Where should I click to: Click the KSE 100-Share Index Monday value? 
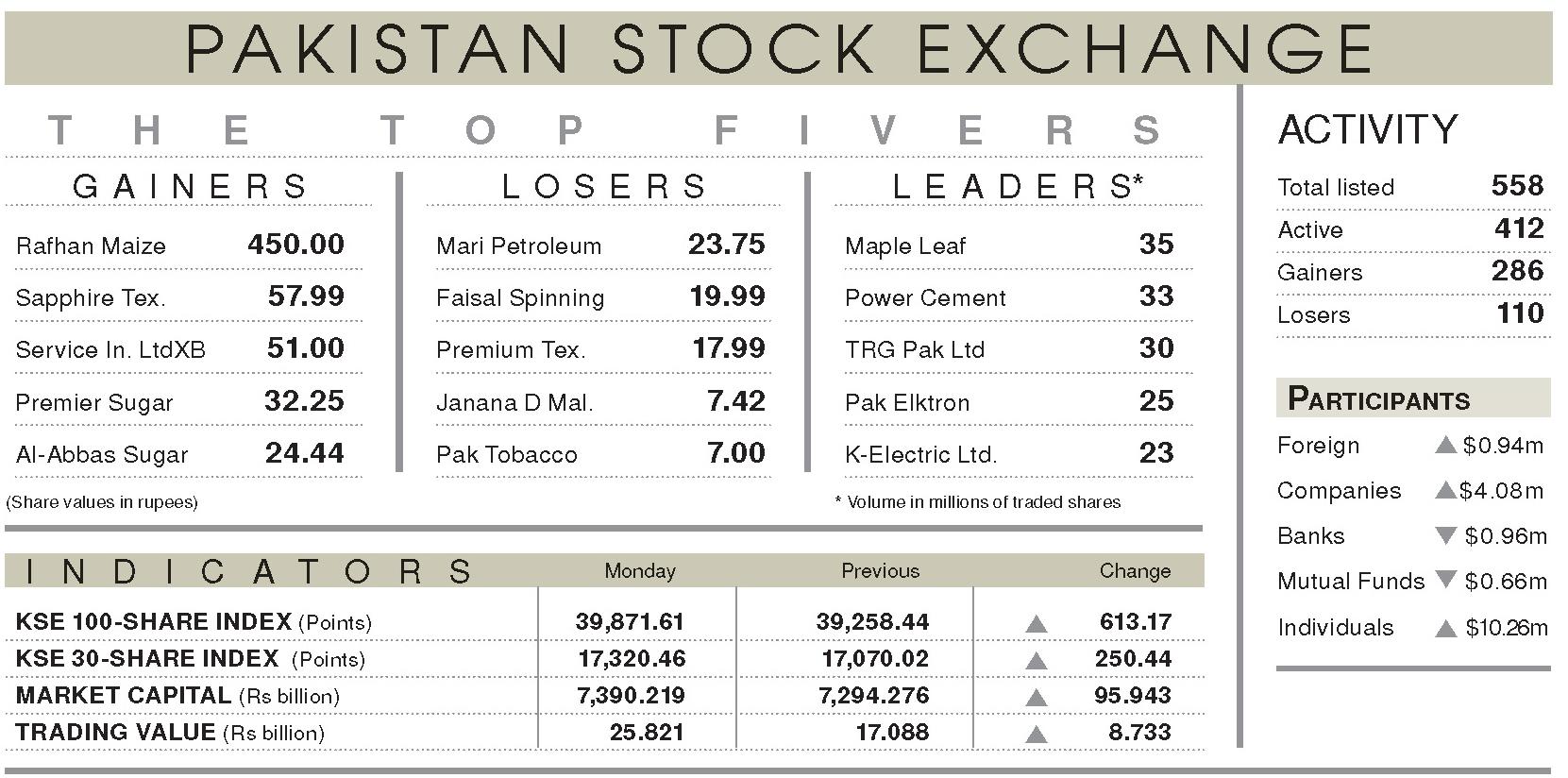click(630, 622)
